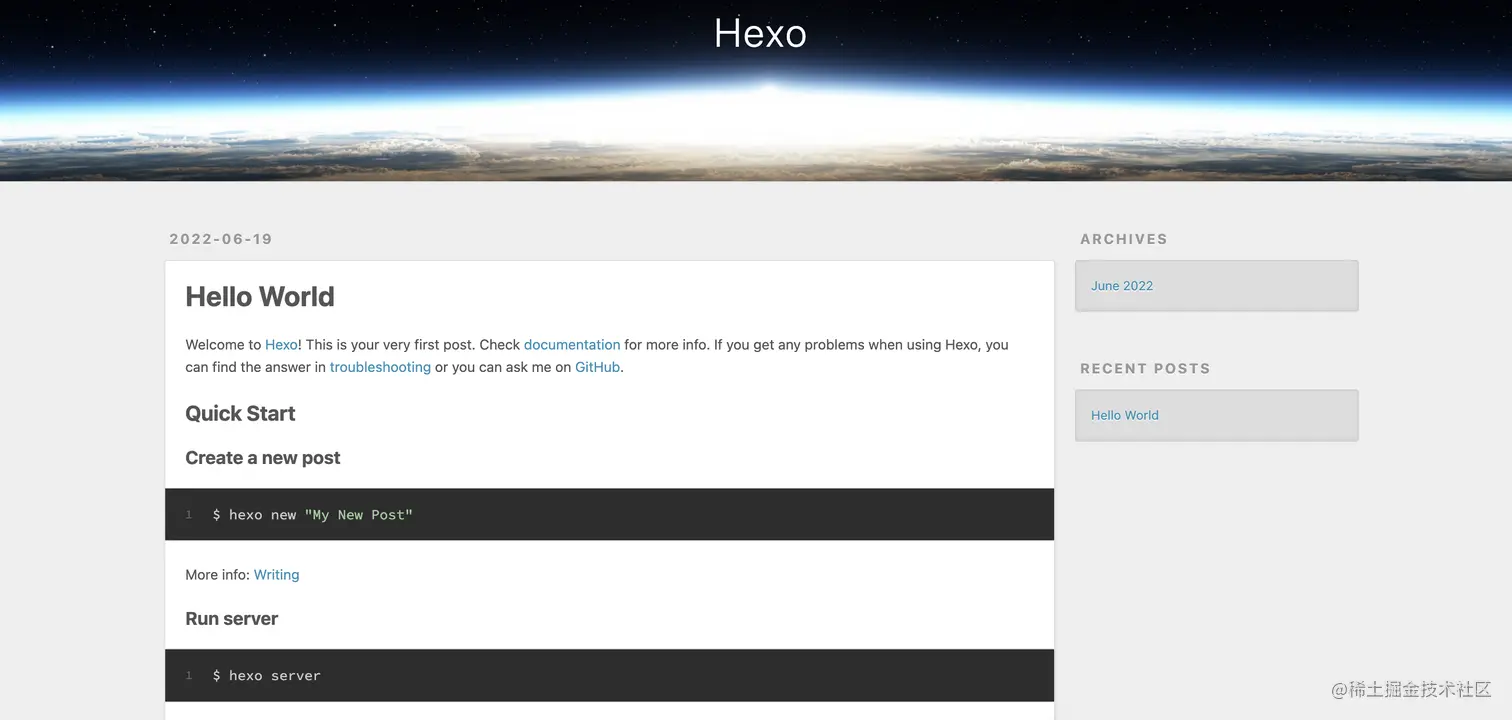The width and height of the screenshot is (1512, 720).
Task: Select the June 2022 archive entry
Action: point(1122,286)
